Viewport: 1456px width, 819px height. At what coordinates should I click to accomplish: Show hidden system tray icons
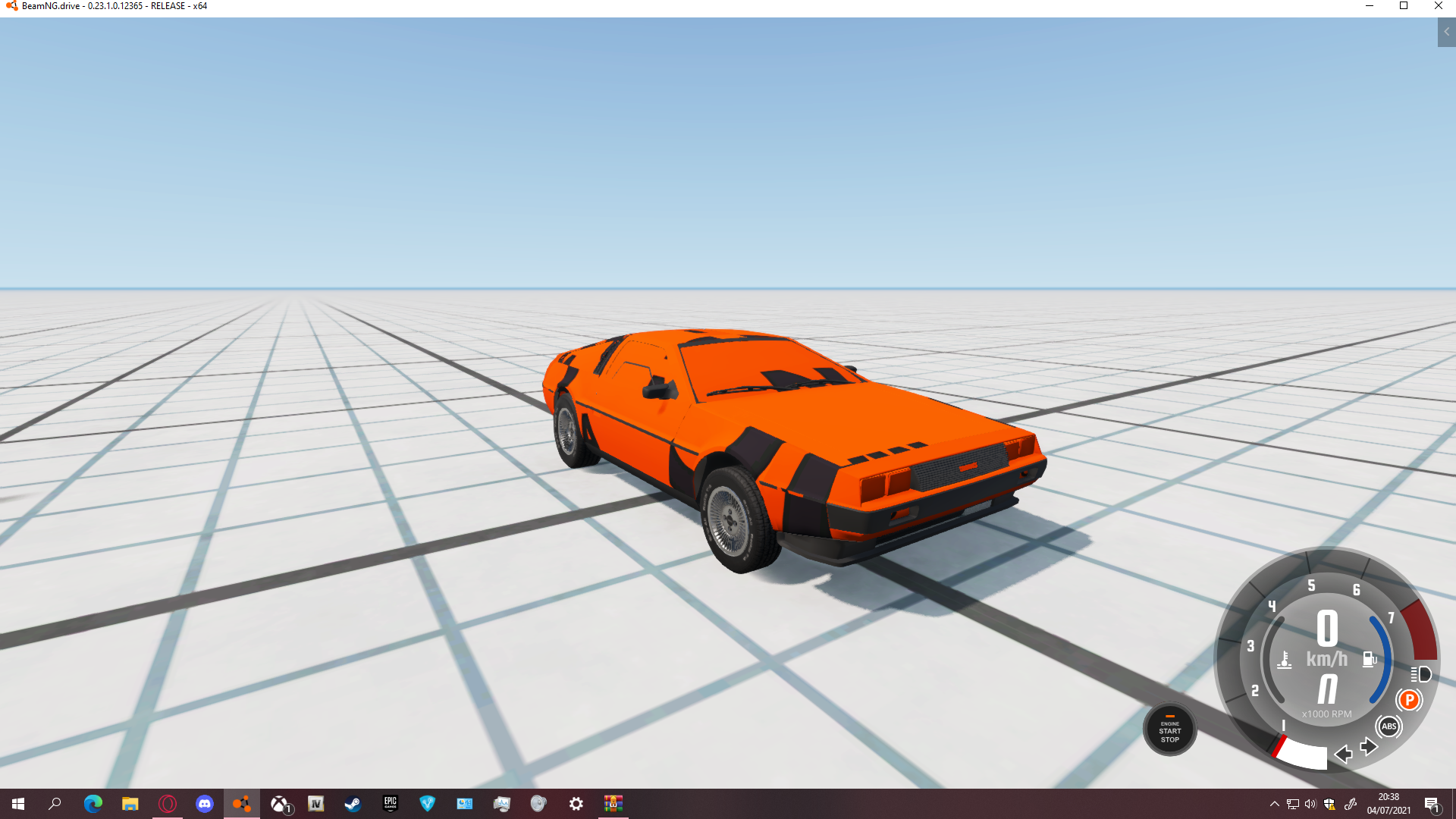click(1274, 804)
